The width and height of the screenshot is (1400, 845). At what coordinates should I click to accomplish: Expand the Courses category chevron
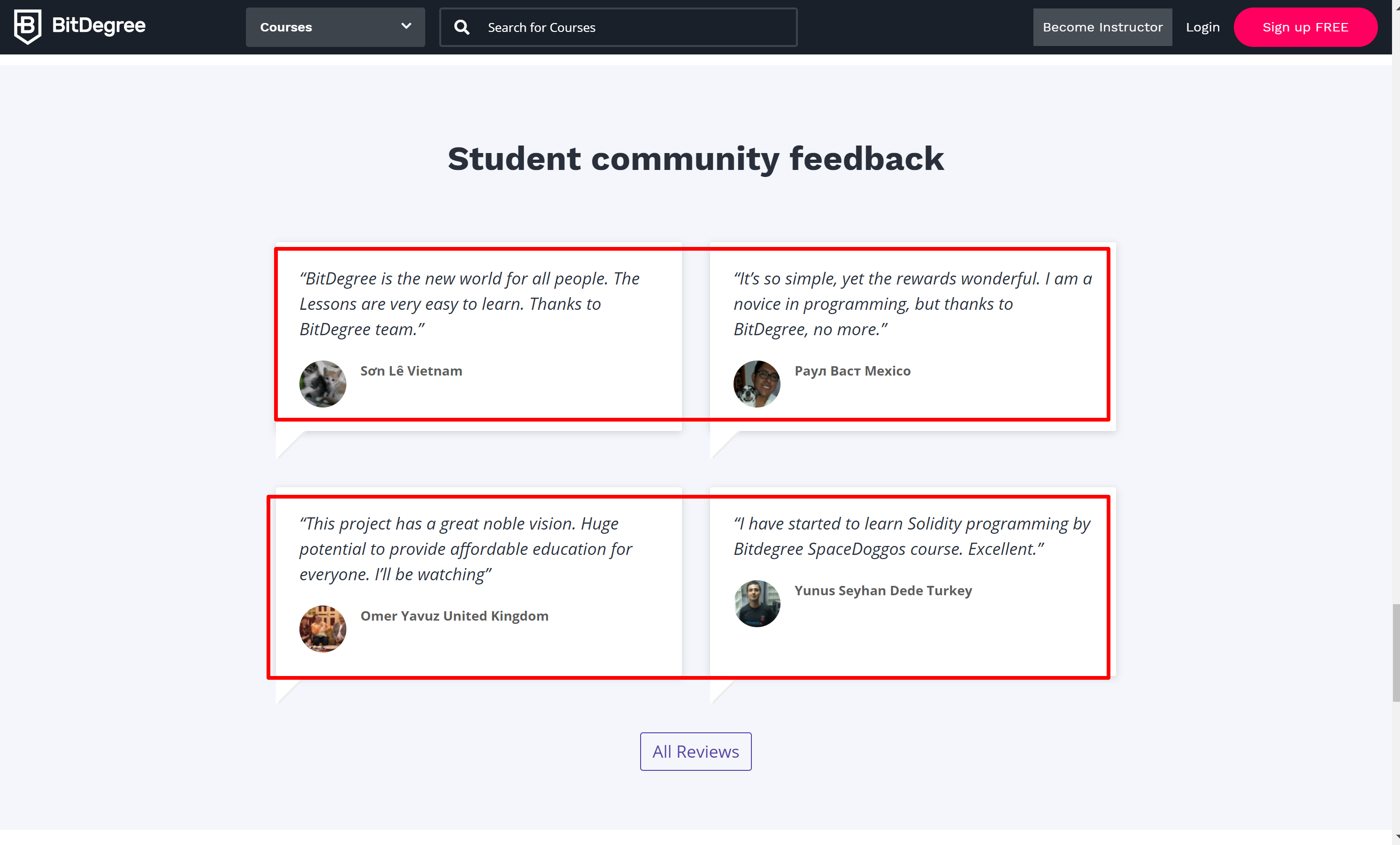point(405,26)
